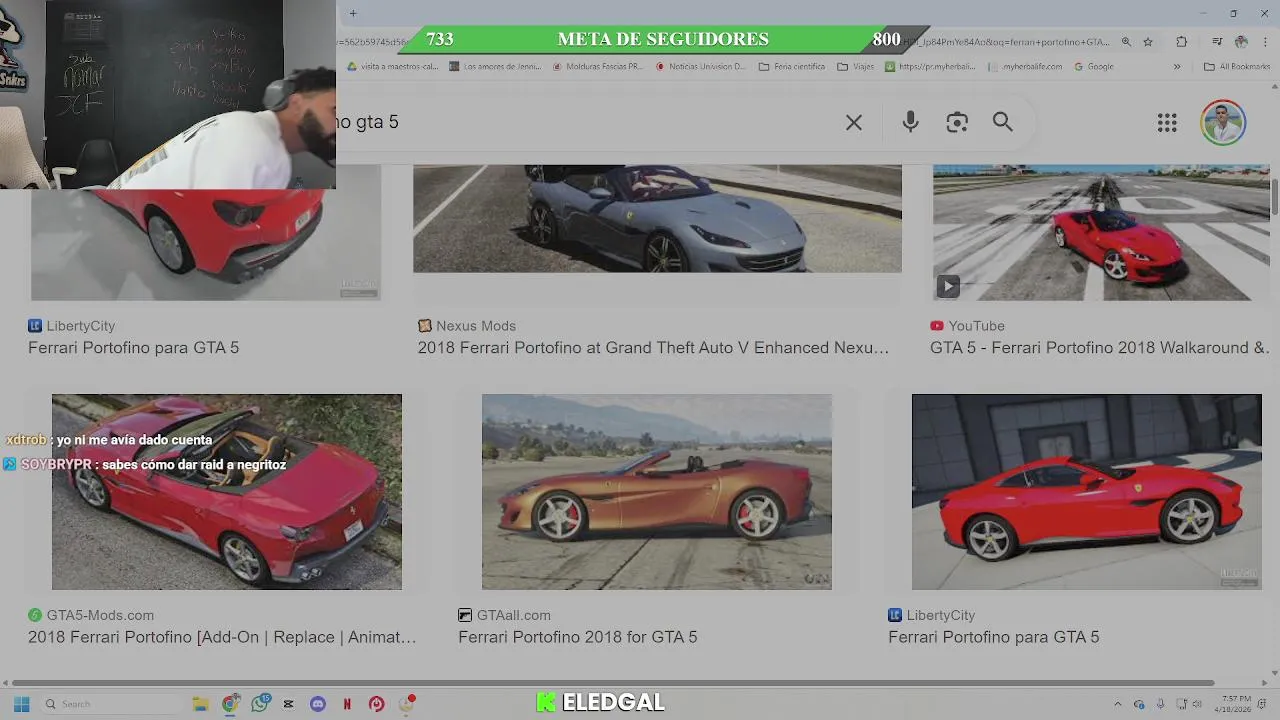Image resolution: width=1280 pixels, height=720 pixels.
Task: Show more bookmarks with the double chevron
Action: click(x=1177, y=67)
